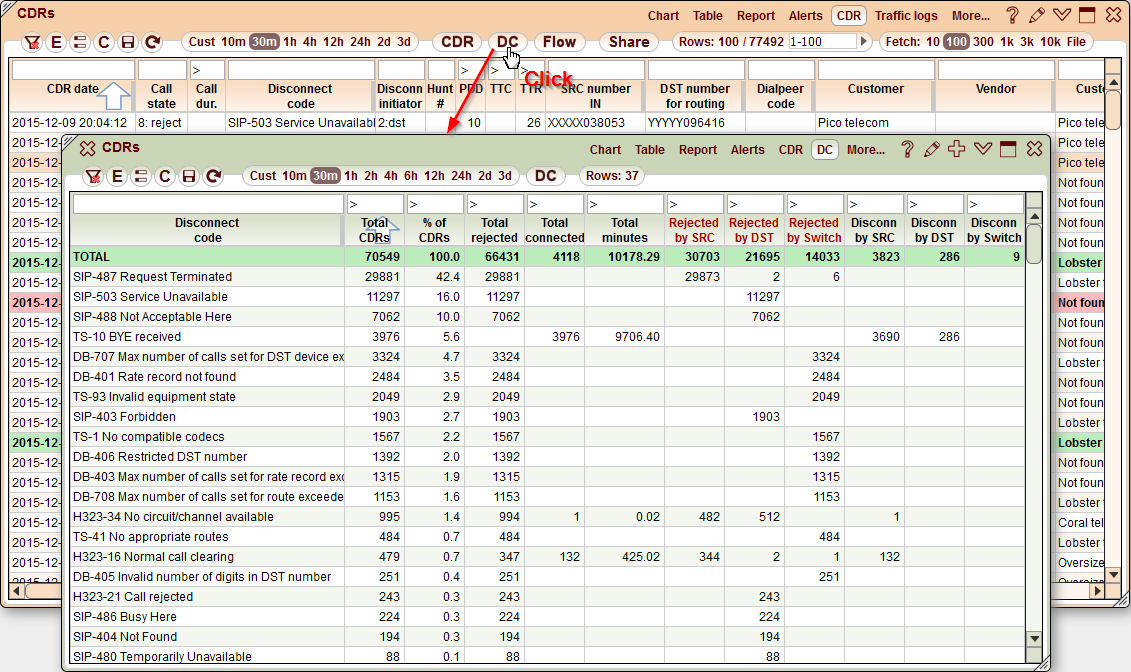
Task: Click the E export icon
Action: (117, 177)
